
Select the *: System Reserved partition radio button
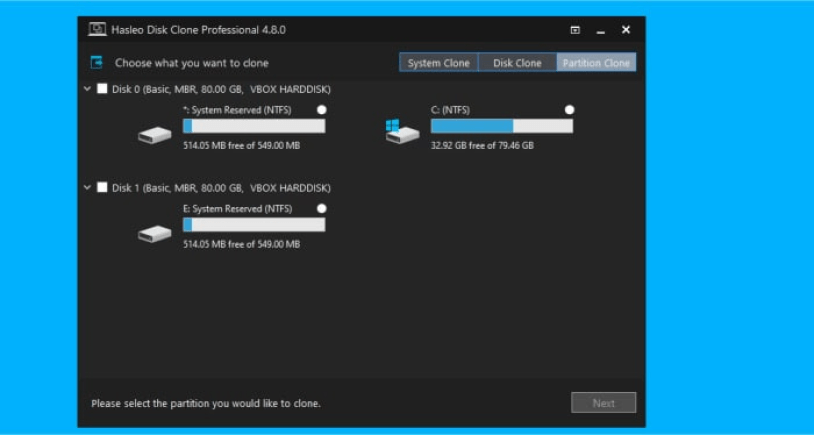(321, 110)
